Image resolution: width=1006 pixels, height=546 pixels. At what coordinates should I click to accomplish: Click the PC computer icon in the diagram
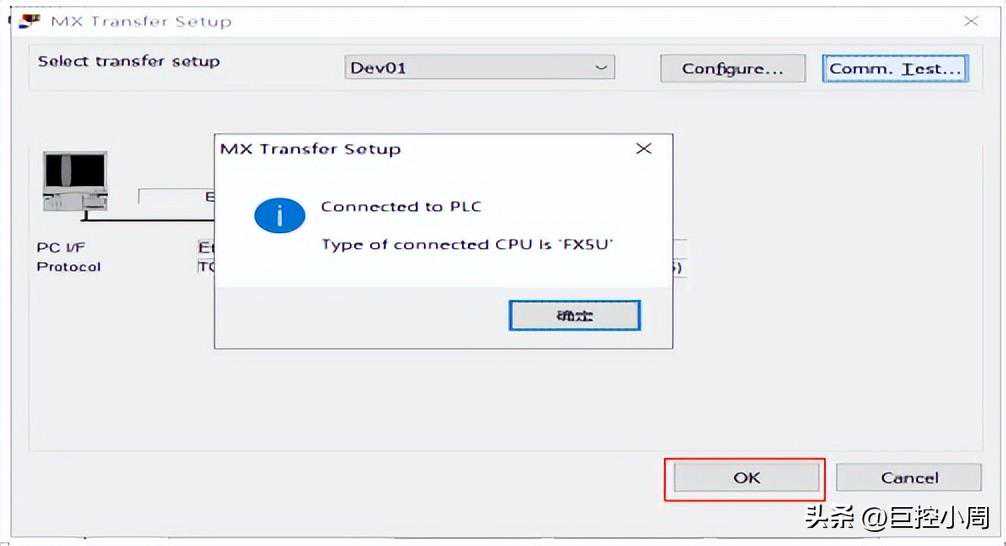pyautogui.click(x=75, y=181)
